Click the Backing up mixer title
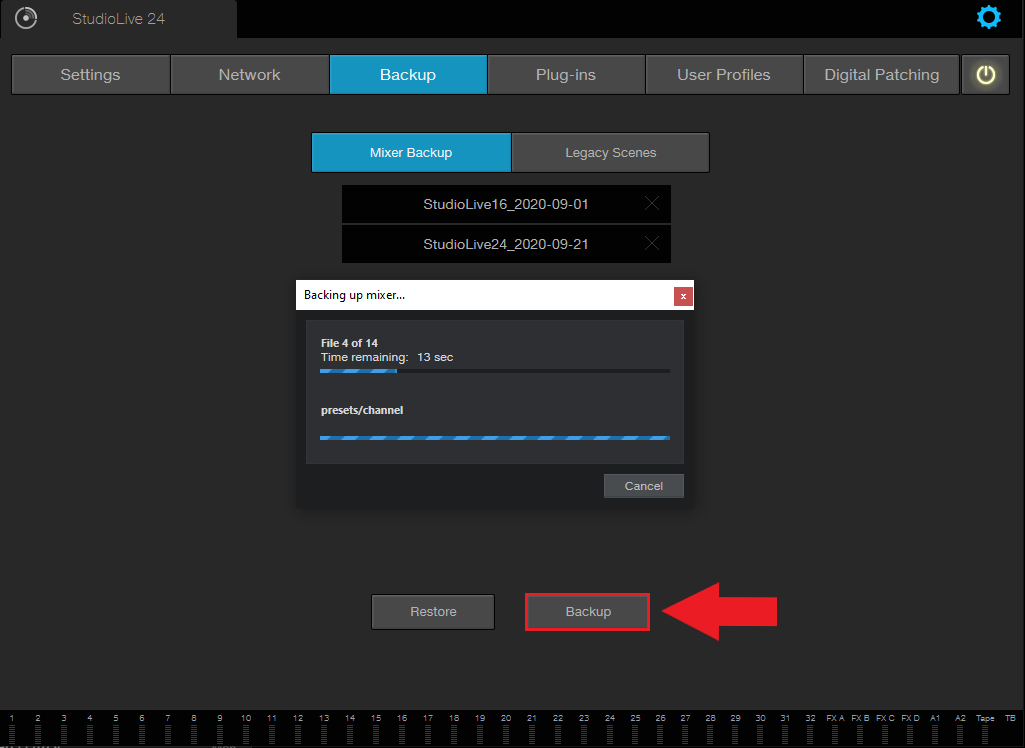Screen dimensions: 1025x748 (354, 295)
